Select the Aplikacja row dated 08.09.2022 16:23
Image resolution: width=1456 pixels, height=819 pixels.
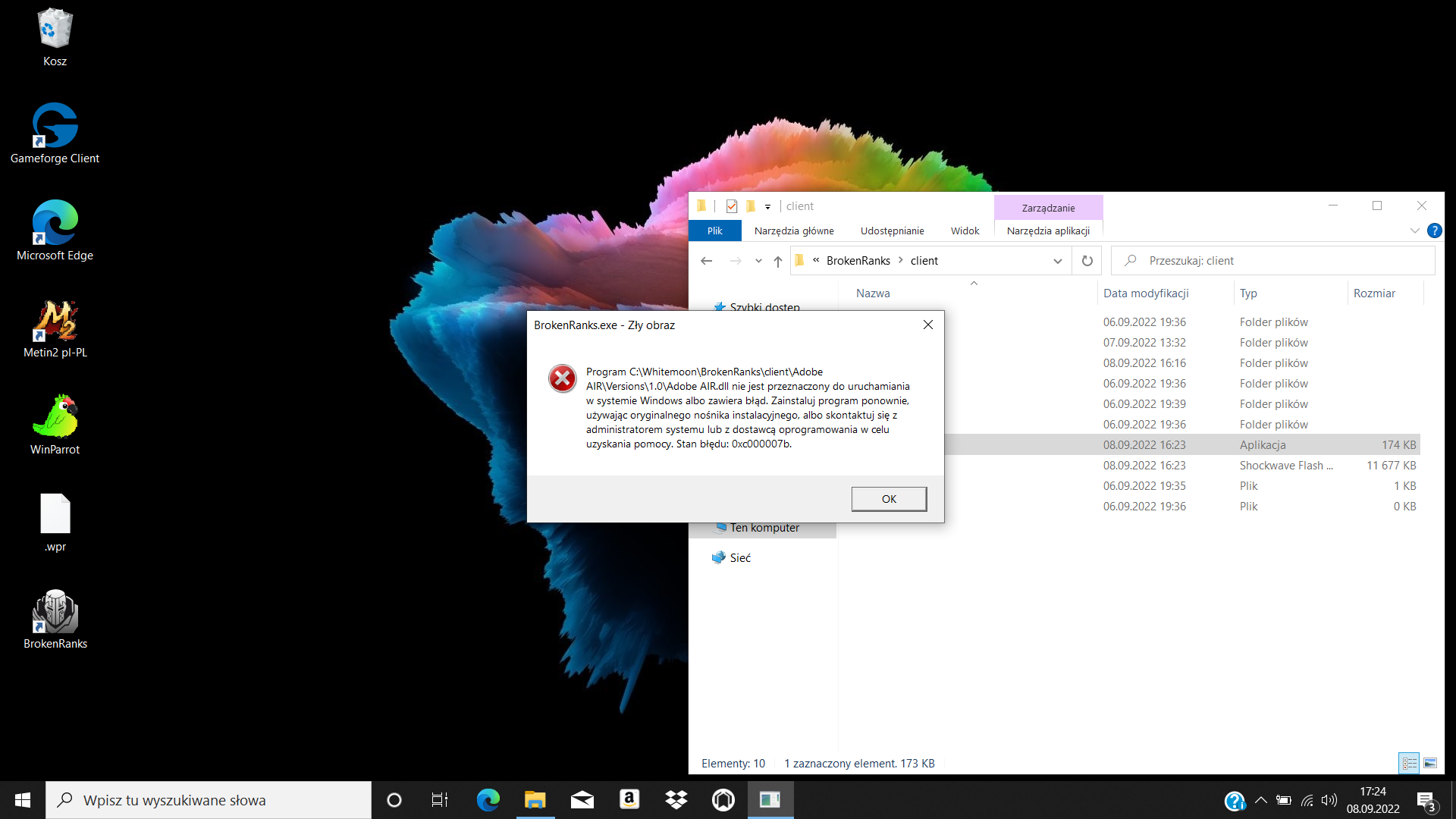[x=1181, y=445]
